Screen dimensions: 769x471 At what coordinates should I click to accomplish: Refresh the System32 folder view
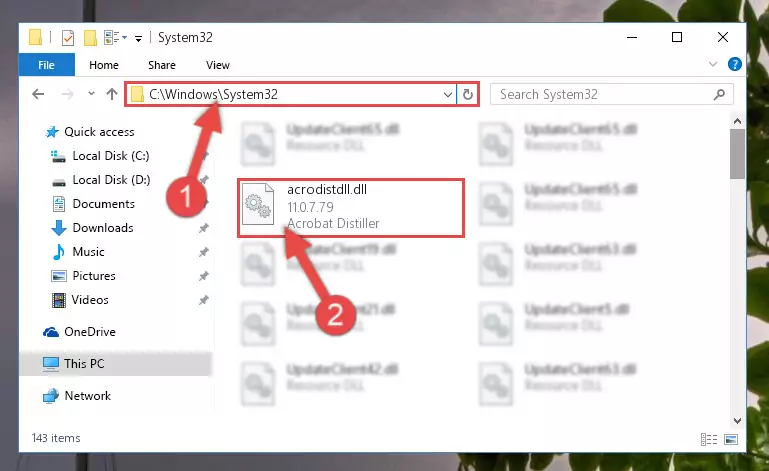(467, 94)
